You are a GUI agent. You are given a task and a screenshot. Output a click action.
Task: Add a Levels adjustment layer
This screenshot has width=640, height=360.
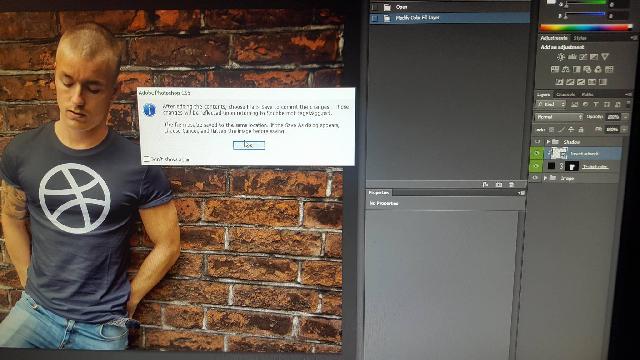click(572, 57)
